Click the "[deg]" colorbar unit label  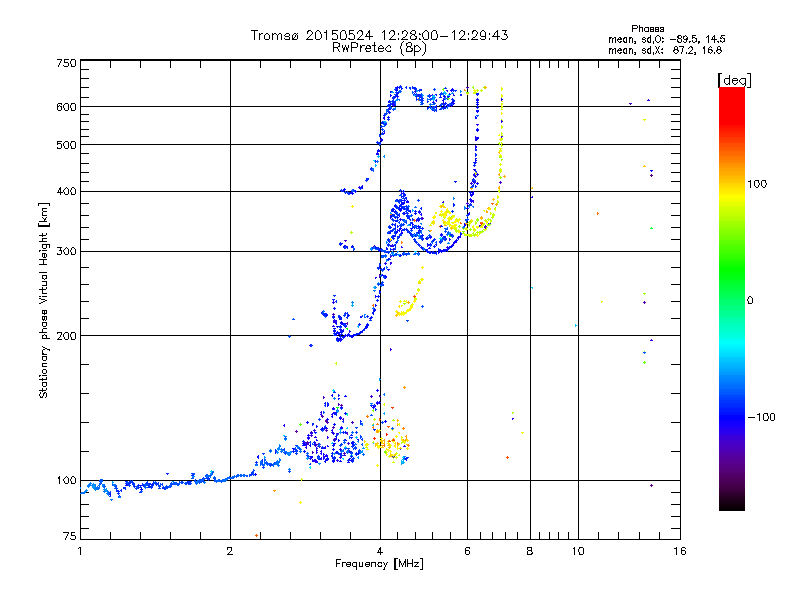(x=734, y=80)
